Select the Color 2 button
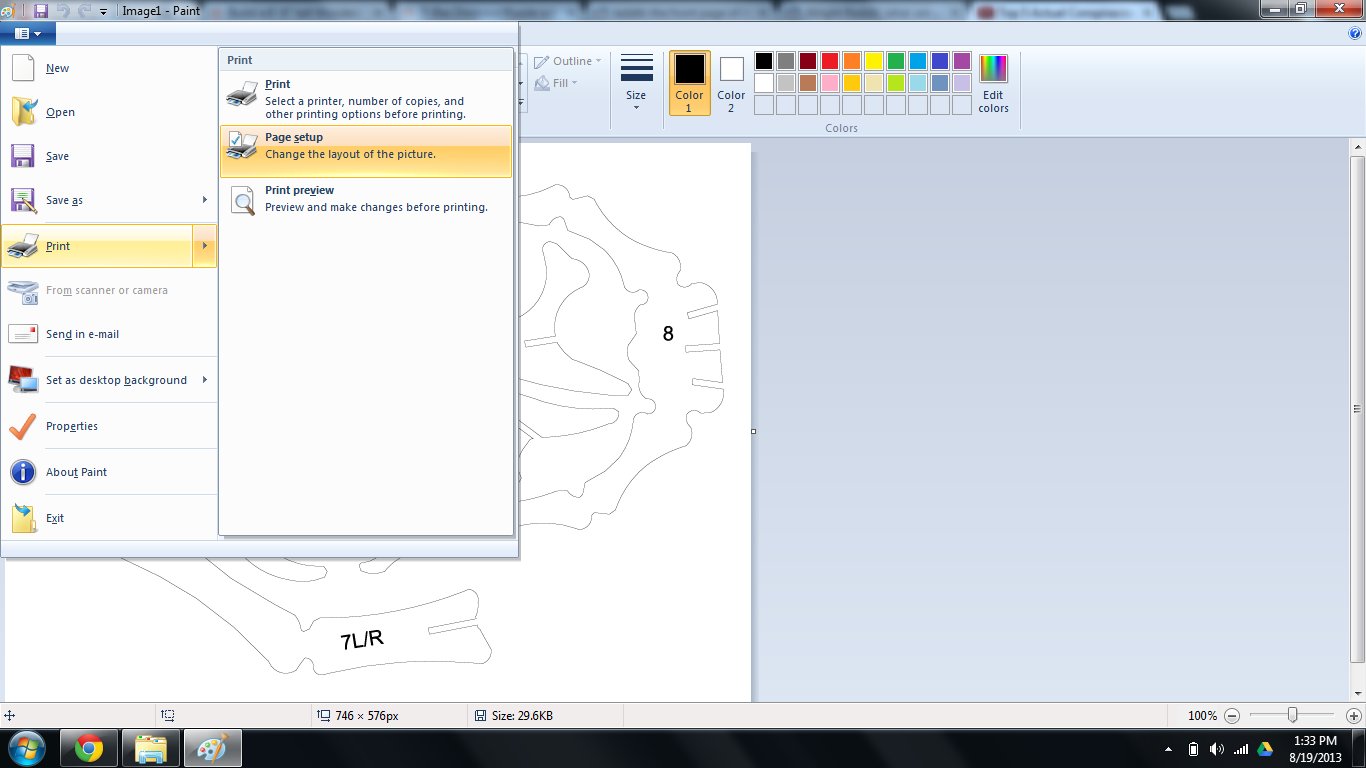The height and width of the screenshot is (768, 1366). point(731,83)
